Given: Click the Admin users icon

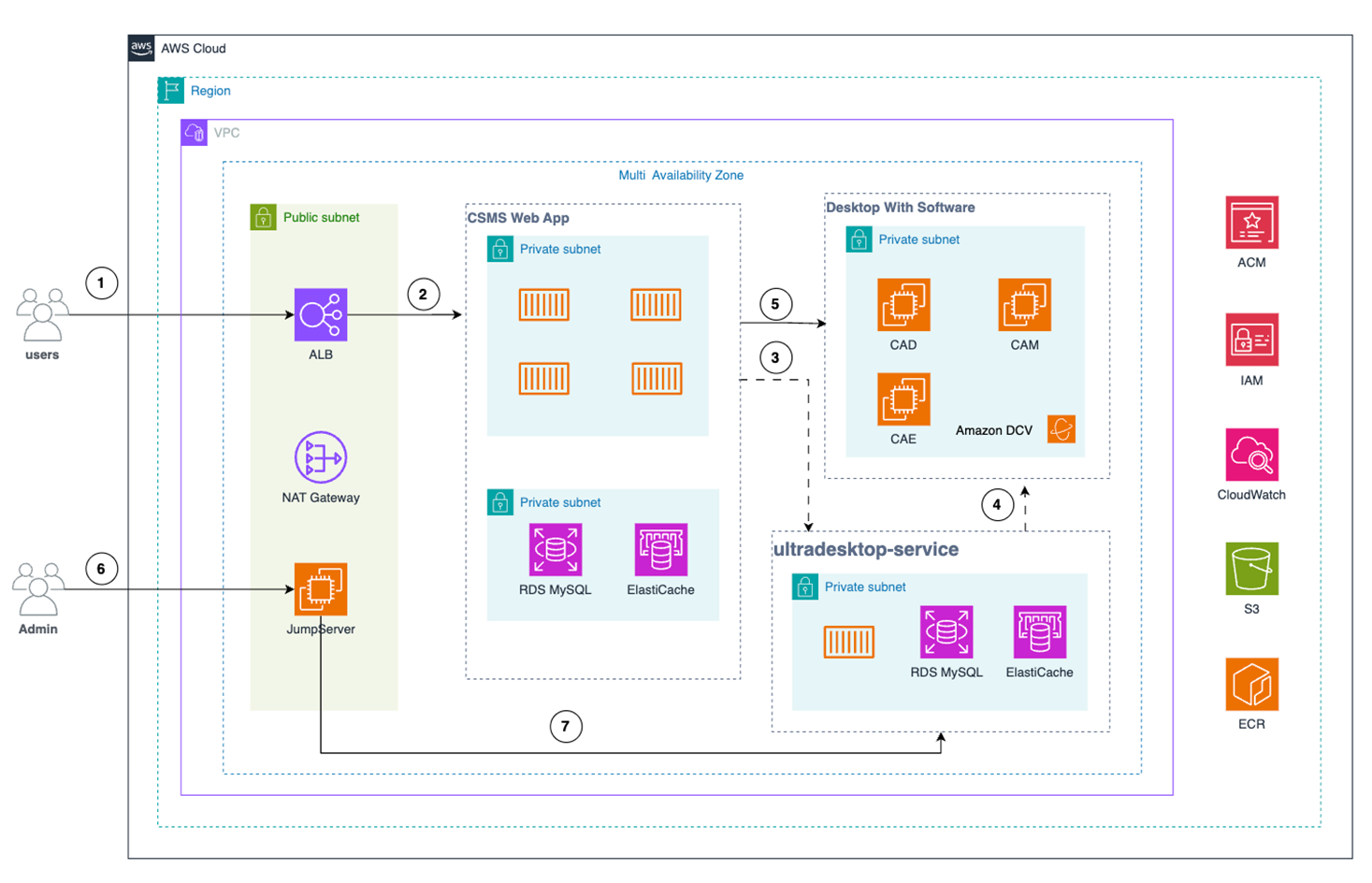Looking at the screenshot, I should coord(38,589).
